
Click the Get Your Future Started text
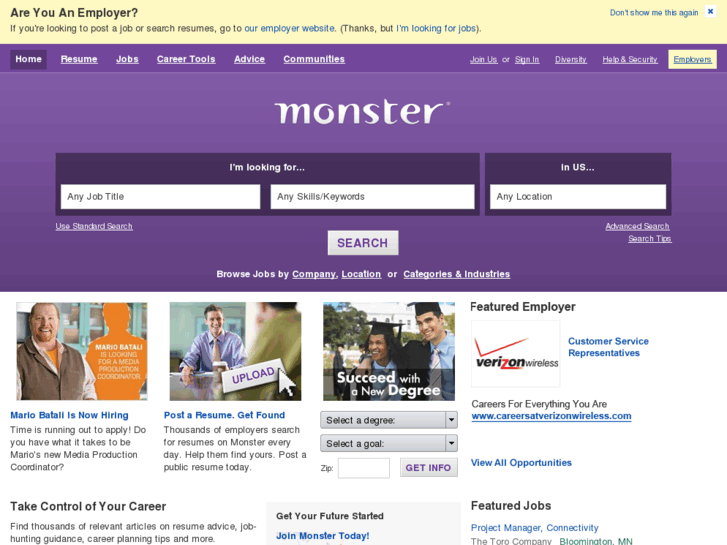pos(330,516)
